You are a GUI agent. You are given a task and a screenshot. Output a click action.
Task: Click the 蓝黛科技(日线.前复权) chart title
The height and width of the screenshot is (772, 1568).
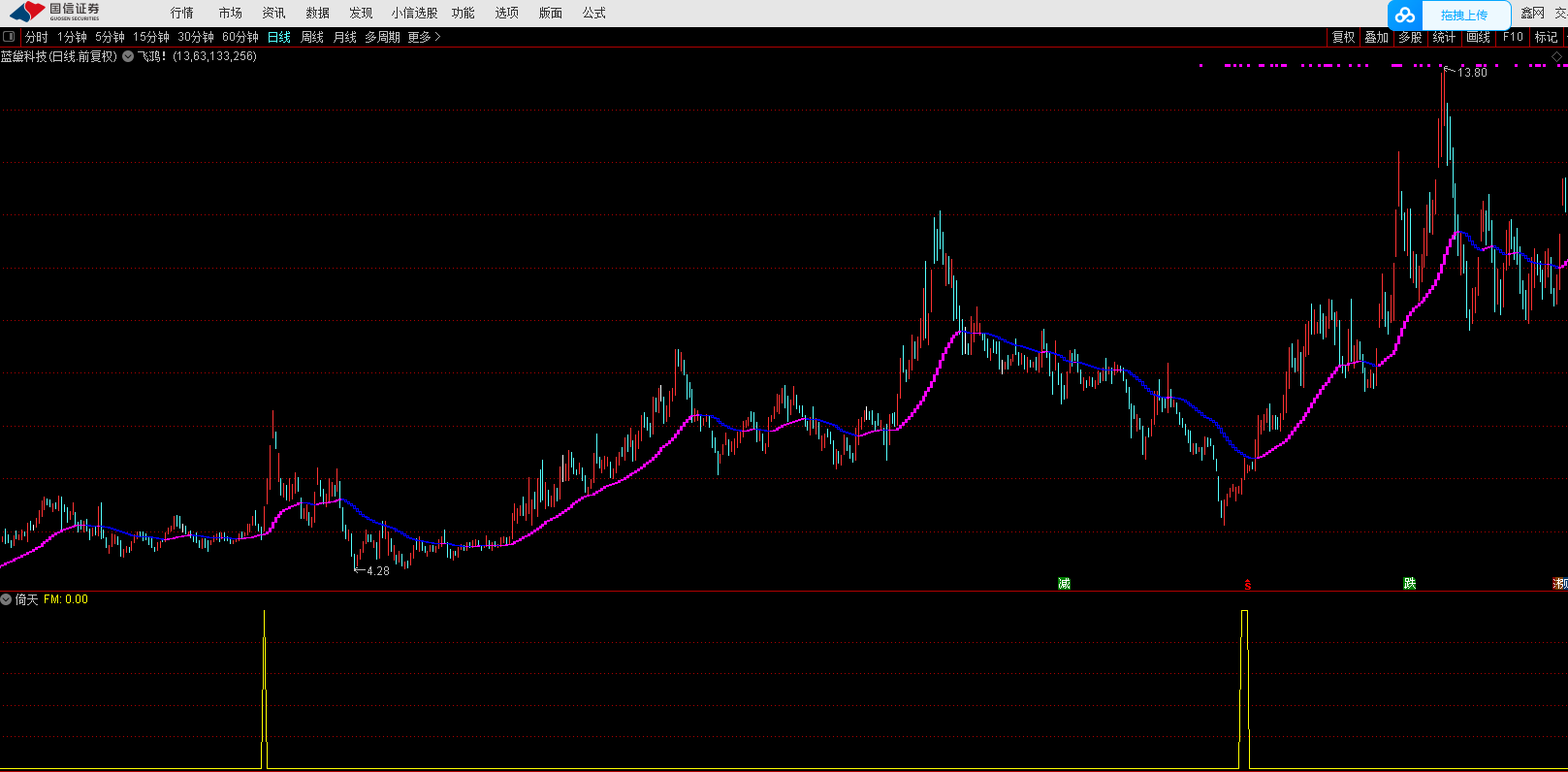(x=59, y=56)
